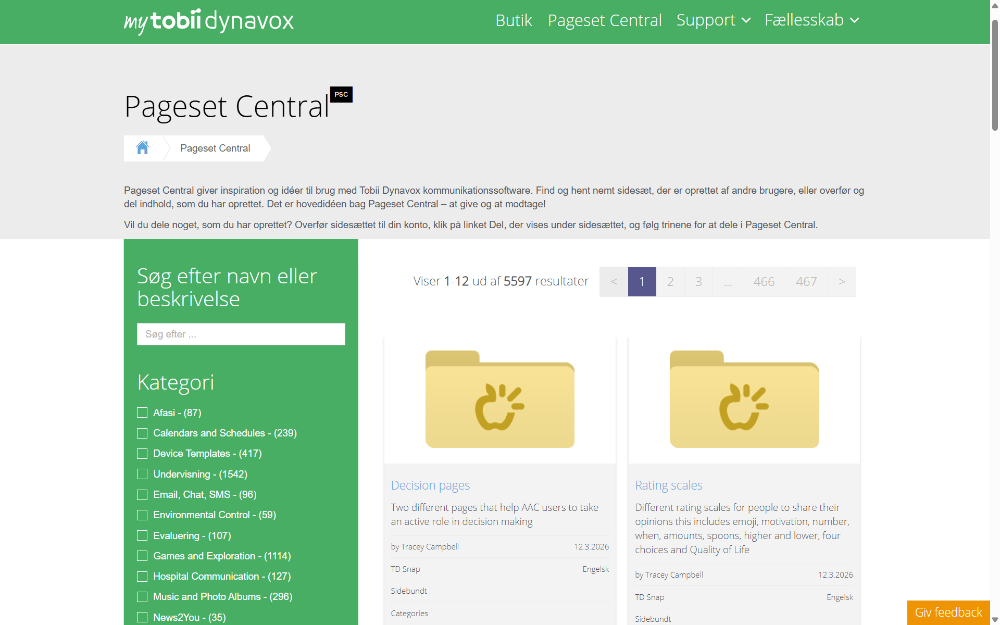Click the PSC badge beside title
The width and height of the screenshot is (1000, 625).
tap(341, 95)
